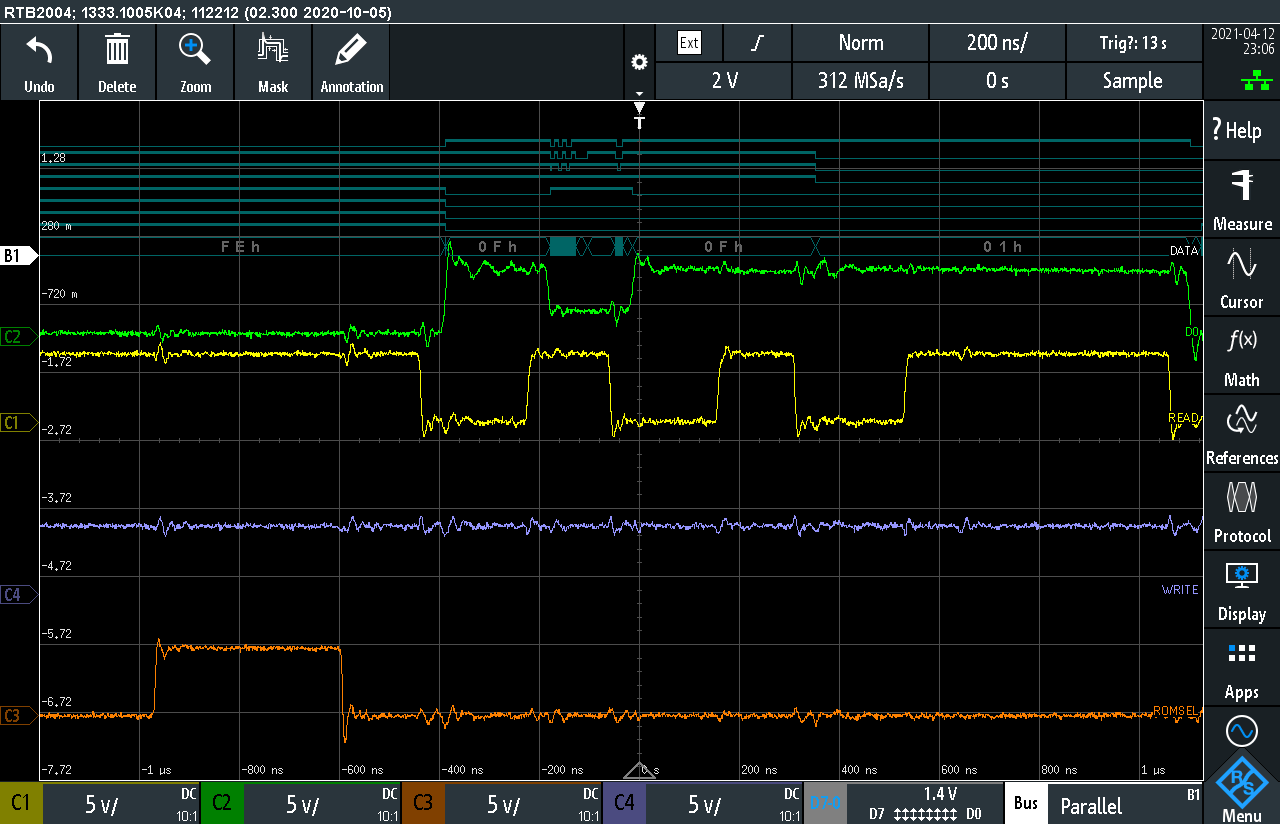Open the Norm trigger mode selector
The width and height of the screenshot is (1280, 824).
pos(860,42)
